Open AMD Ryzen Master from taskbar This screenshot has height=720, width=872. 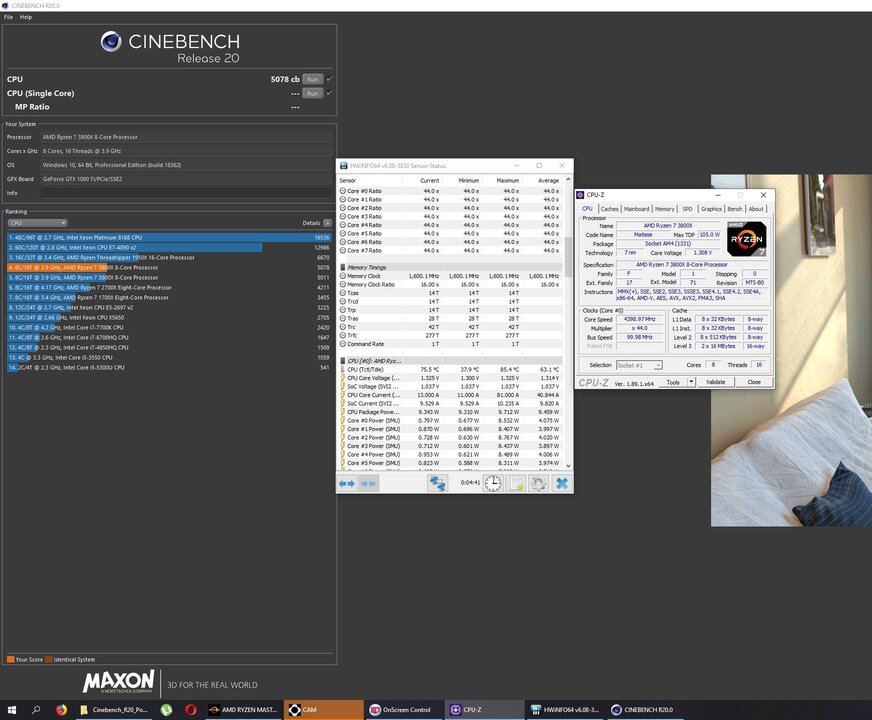(242, 709)
